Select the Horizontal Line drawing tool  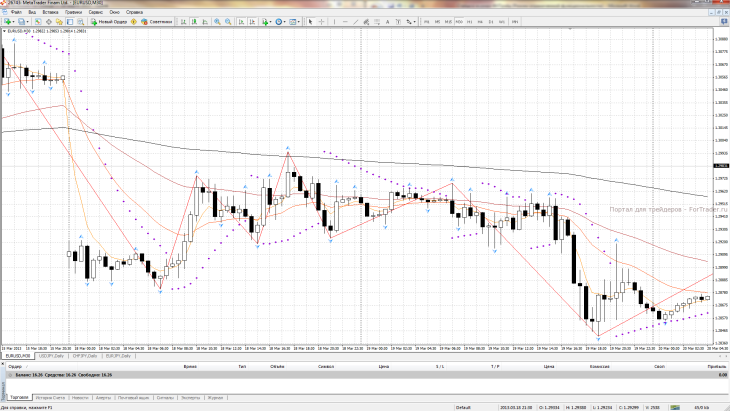tap(345, 21)
